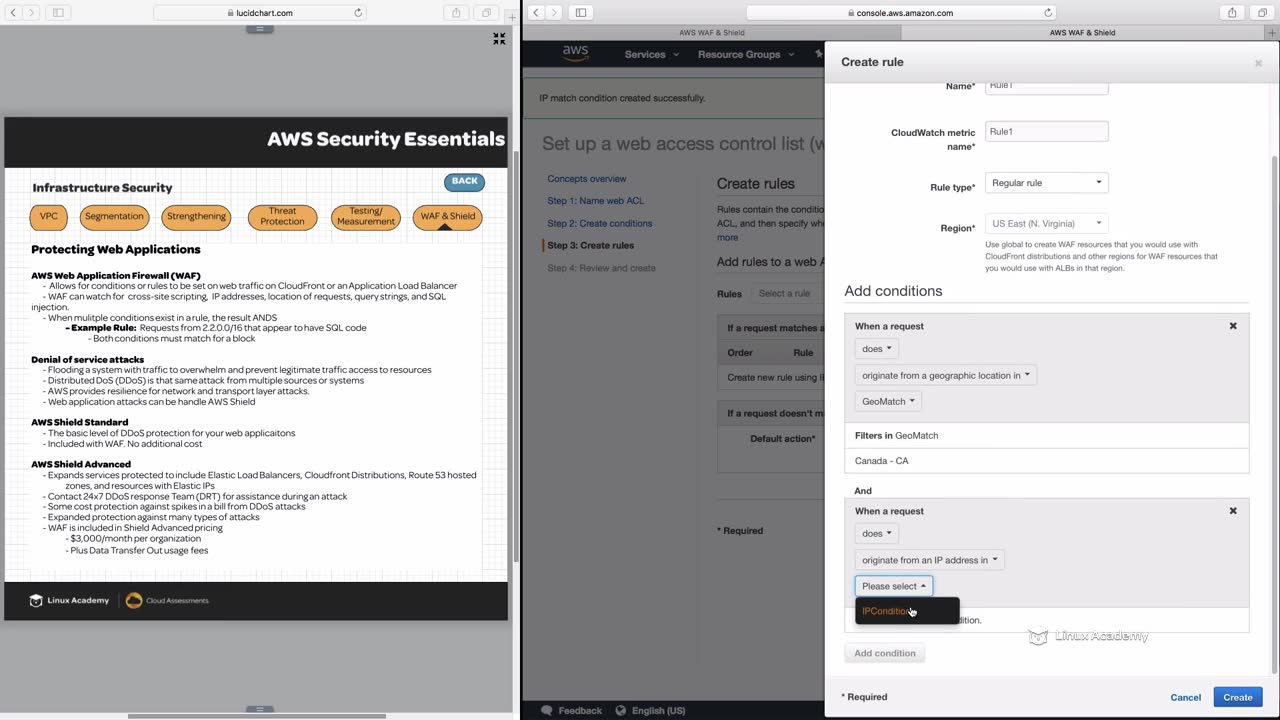
Task: Change language from English (US)
Action: pos(658,710)
